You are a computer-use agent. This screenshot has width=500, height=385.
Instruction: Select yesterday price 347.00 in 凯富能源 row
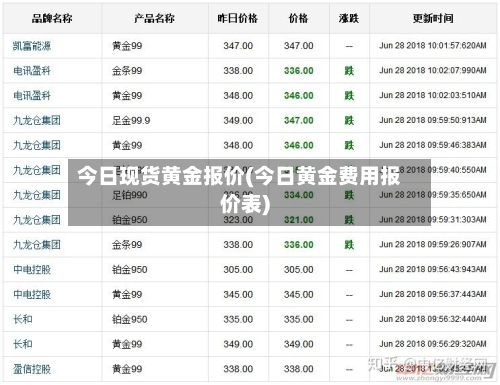(x=238, y=46)
